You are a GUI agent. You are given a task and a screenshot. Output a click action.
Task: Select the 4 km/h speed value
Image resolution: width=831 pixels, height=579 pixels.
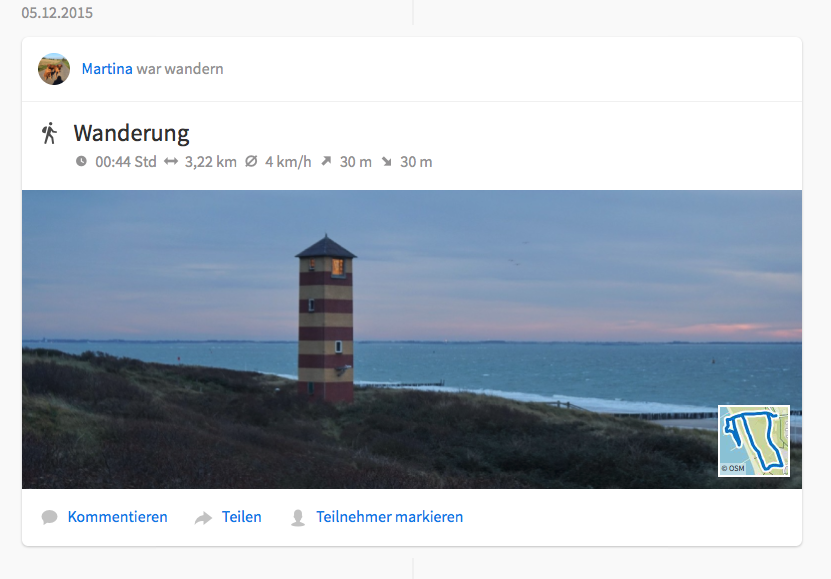pos(289,162)
